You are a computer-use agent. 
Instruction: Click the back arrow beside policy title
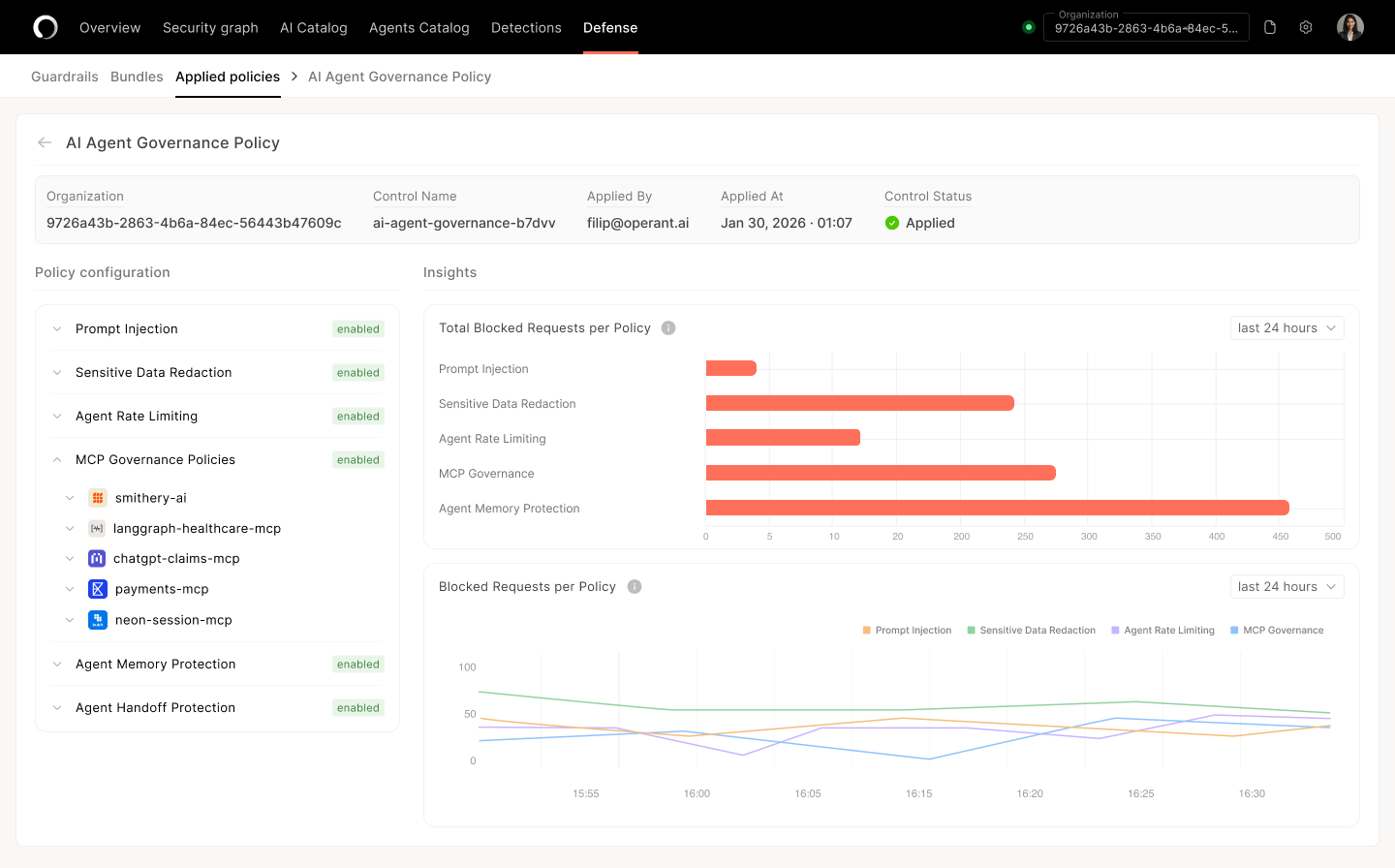[x=45, y=142]
